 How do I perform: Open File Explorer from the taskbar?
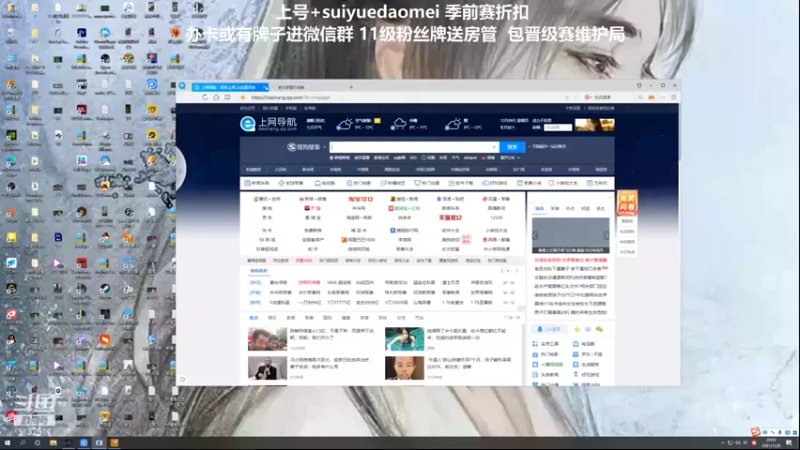tap(53, 443)
